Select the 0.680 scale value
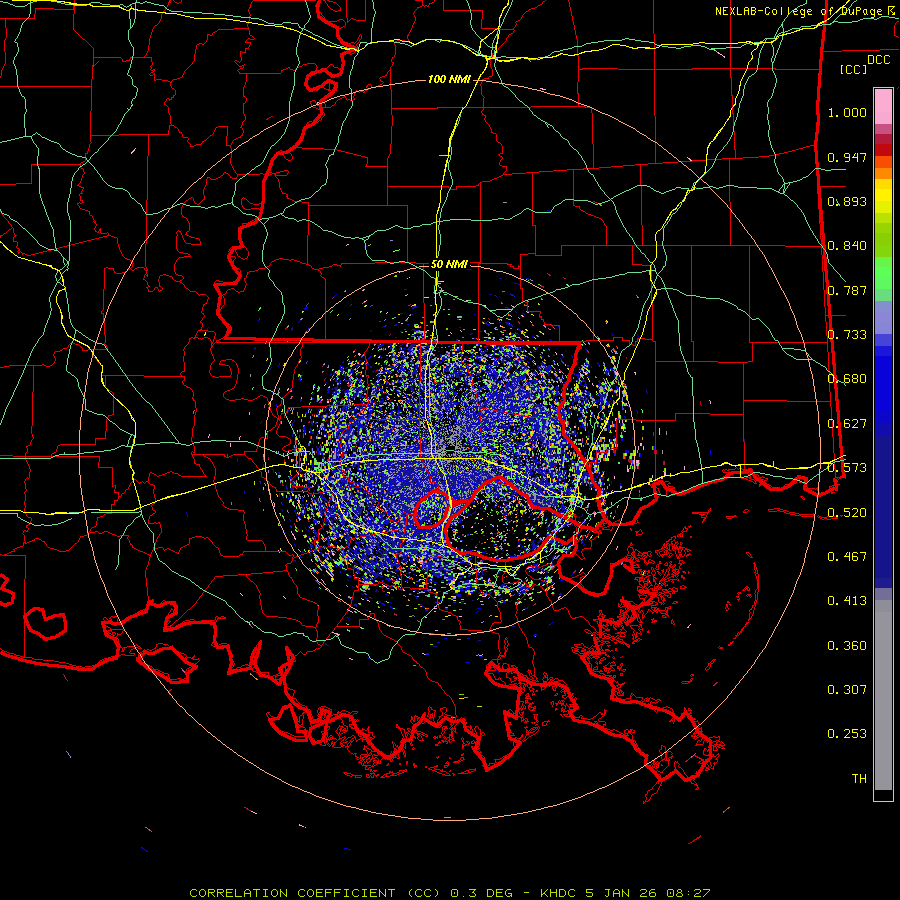The height and width of the screenshot is (900, 900). (847, 379)
